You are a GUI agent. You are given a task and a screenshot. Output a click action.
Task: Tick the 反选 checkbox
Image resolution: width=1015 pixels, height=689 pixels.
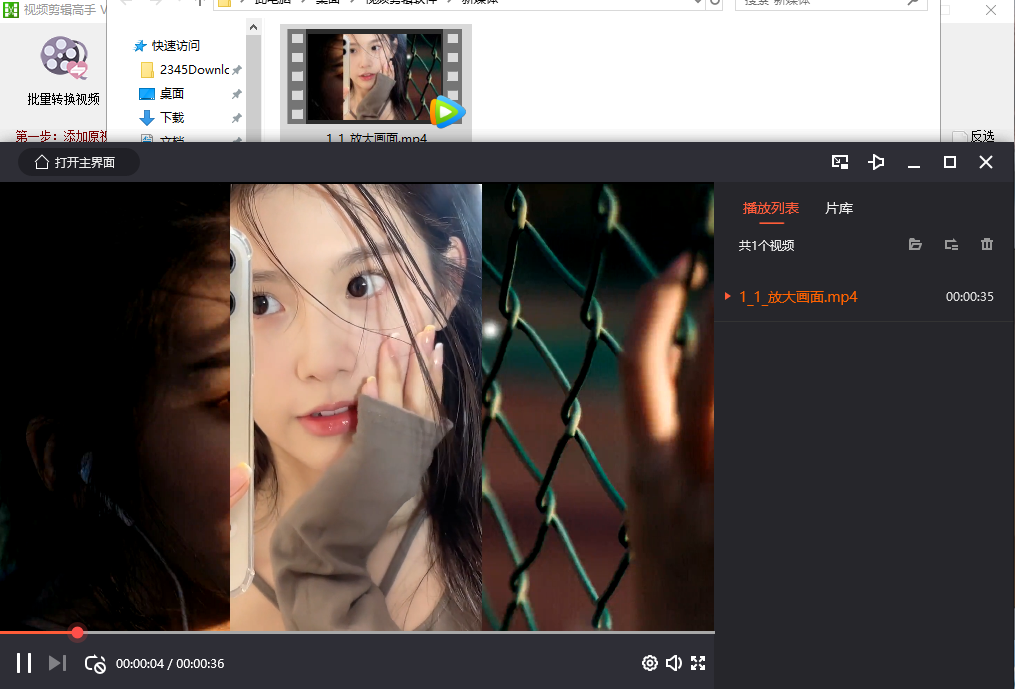pyautogui.click(x=960, y=137)
